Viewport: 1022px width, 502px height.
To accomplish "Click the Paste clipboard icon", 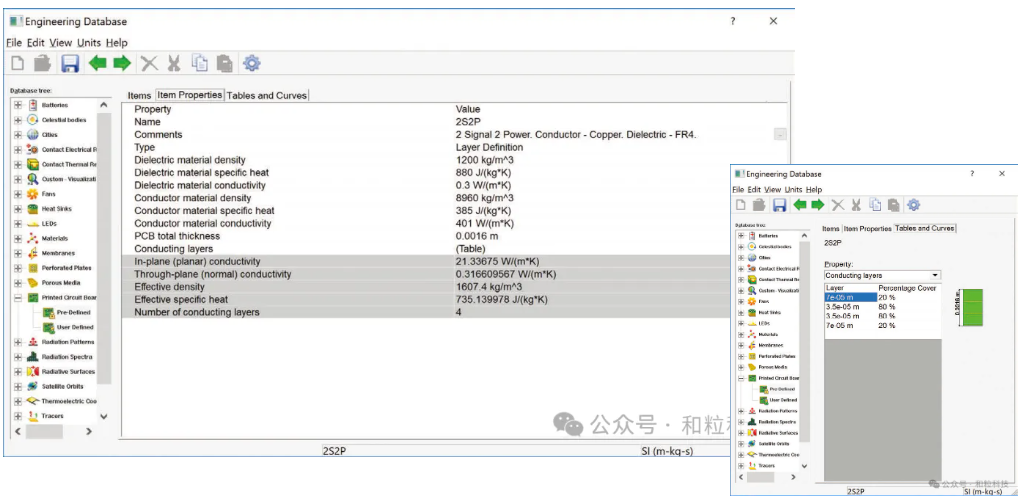I will tap(225, 63).
